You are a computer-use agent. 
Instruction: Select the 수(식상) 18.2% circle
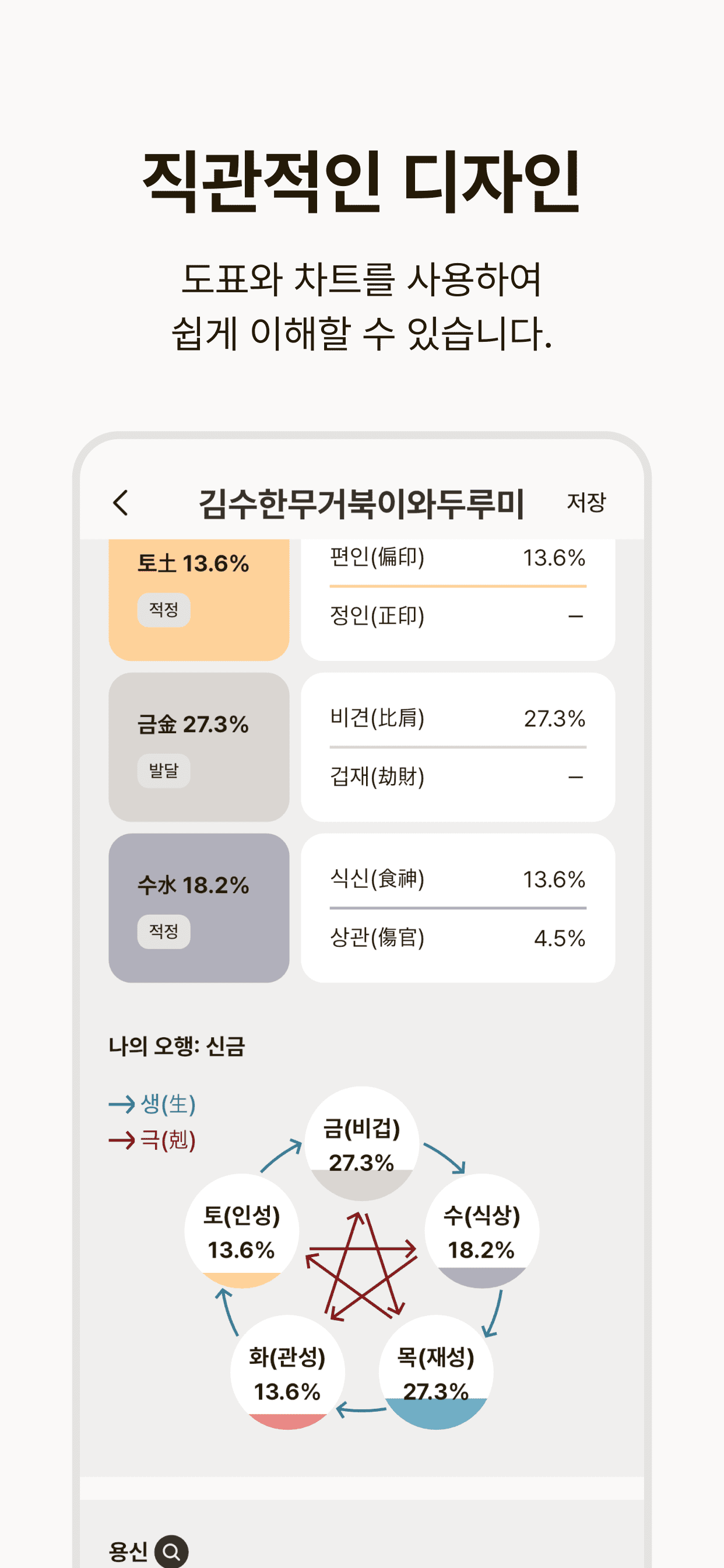[x=482, y=1231]
